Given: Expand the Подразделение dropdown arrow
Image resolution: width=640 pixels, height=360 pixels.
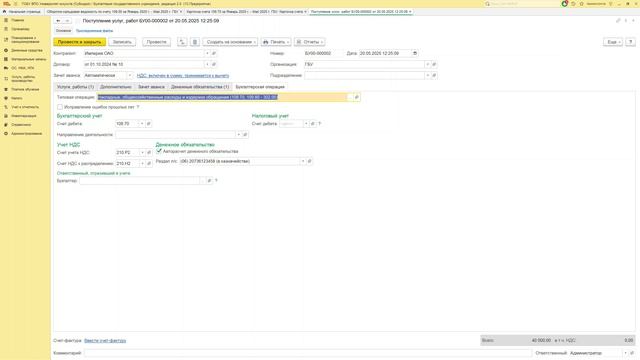Looking at the screenshot, I should (427, 76).
